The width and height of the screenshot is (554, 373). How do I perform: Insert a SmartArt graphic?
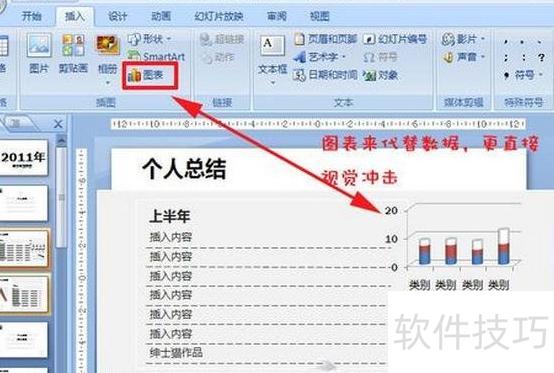click(156, 56)
